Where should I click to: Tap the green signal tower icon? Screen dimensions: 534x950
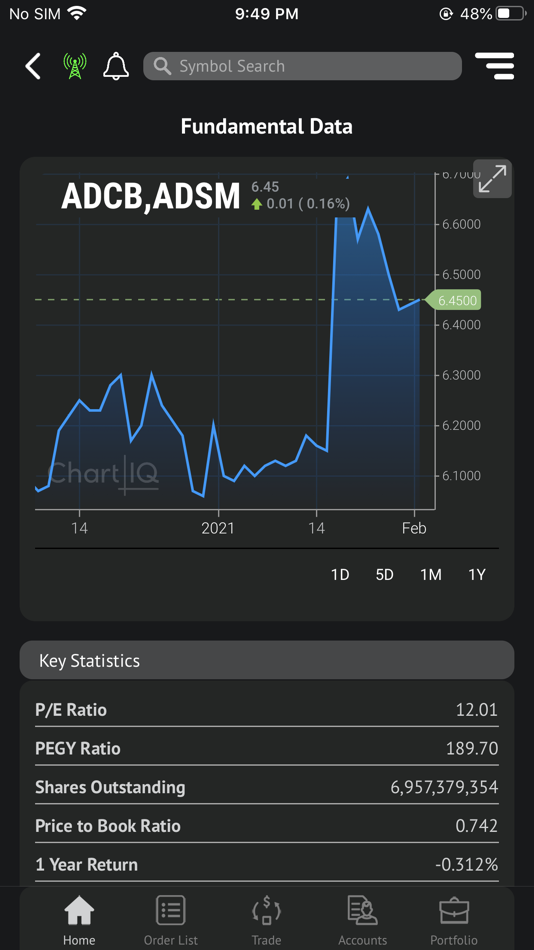coord(75,66)
